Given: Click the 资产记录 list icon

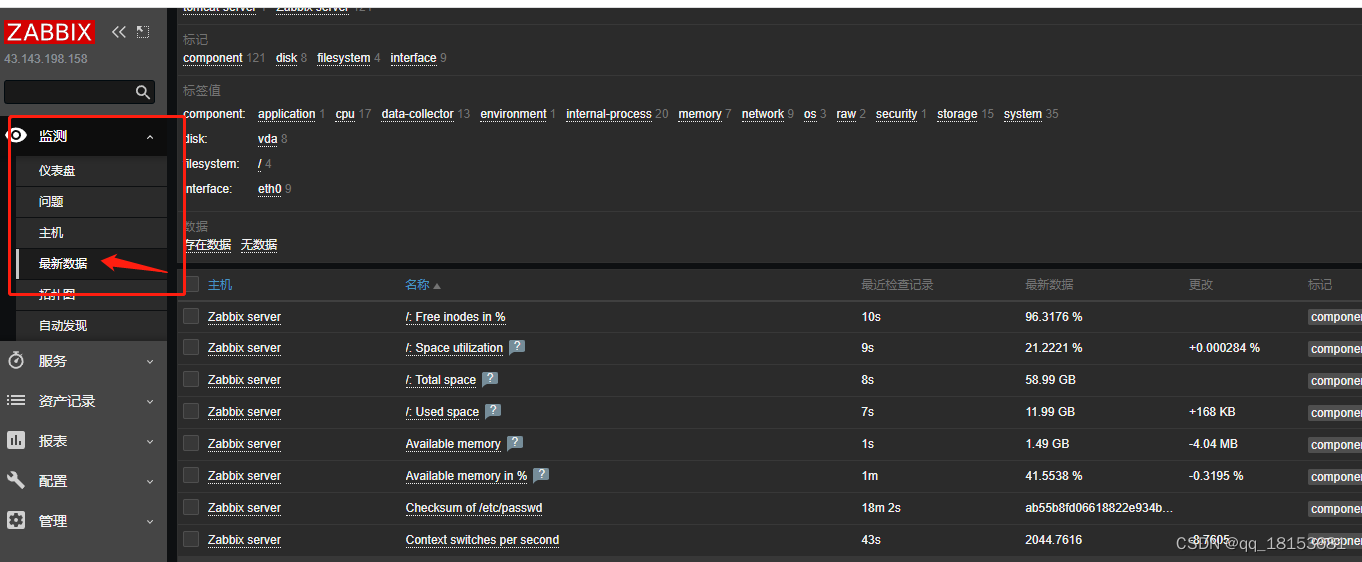Looking at the screenshot, I should coord(16,400).
